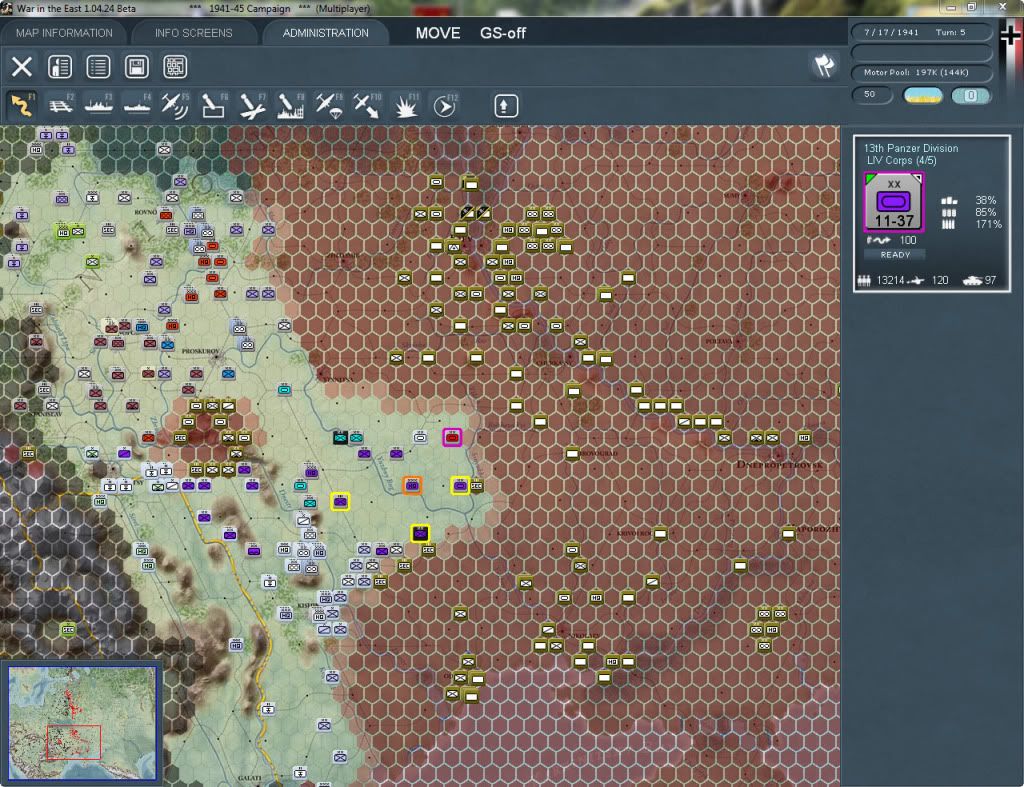1024x787 pixels.
Task: Click the 171% stat value
Action: (988, 224)
